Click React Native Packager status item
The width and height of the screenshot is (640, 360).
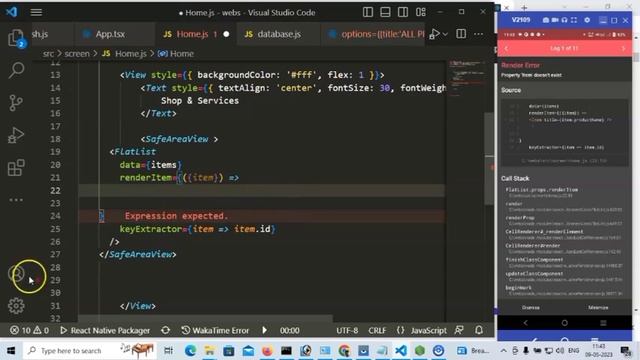pos(105,330)
